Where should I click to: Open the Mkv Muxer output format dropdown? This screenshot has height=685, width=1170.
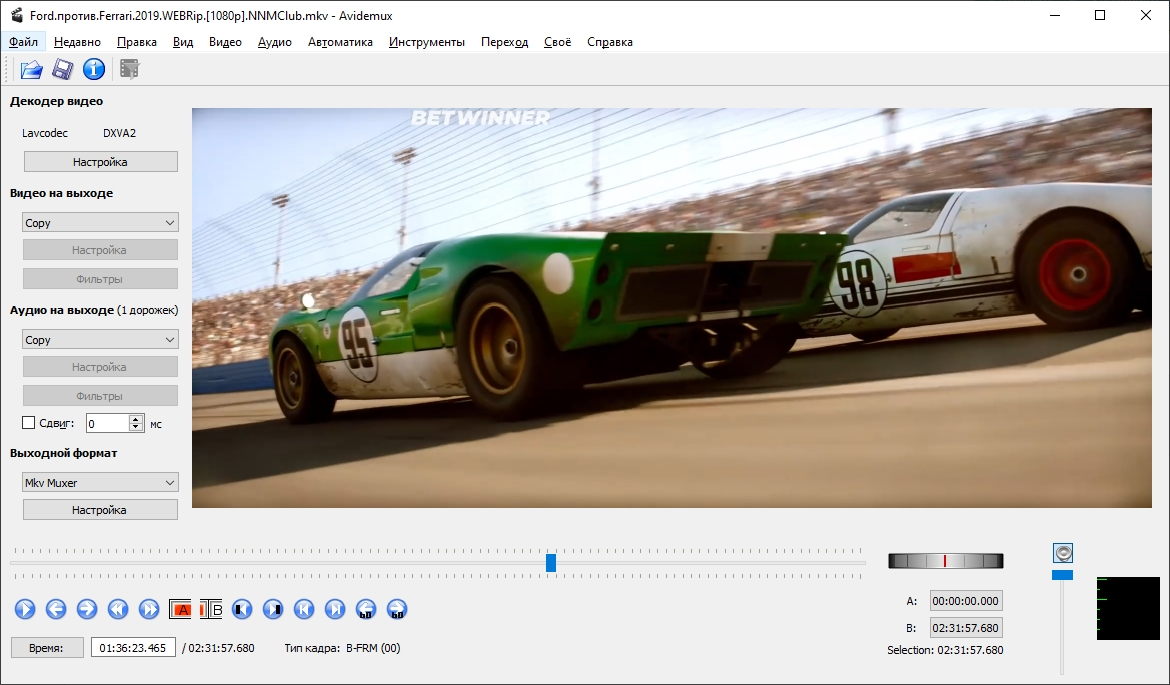coord(100,483)
